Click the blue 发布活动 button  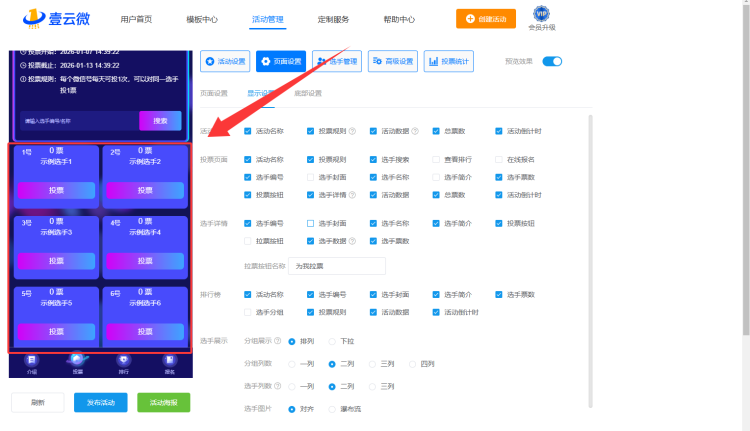100,402
